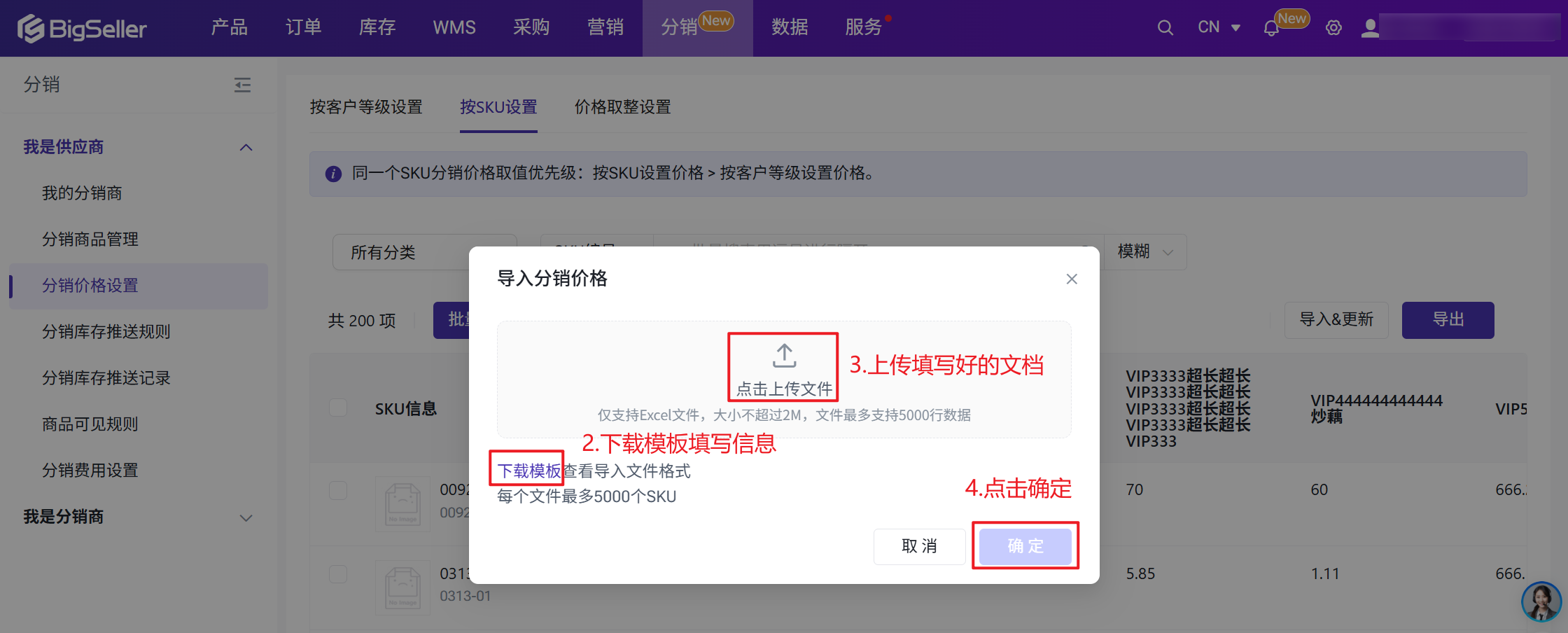
Task: Go to 分销库存推送记录 in sidebar
Action: [106, 378]
